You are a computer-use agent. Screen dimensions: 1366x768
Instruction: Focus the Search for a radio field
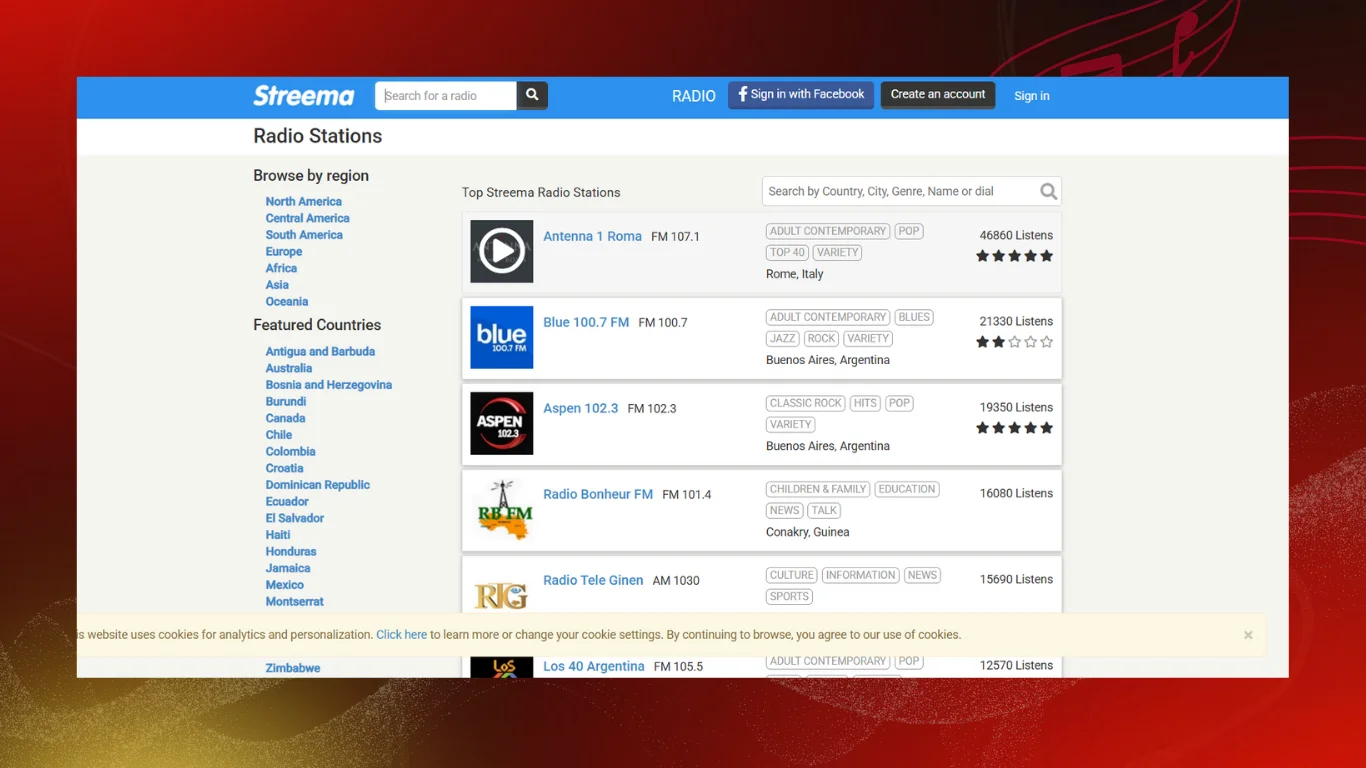(x=446, y=96)
